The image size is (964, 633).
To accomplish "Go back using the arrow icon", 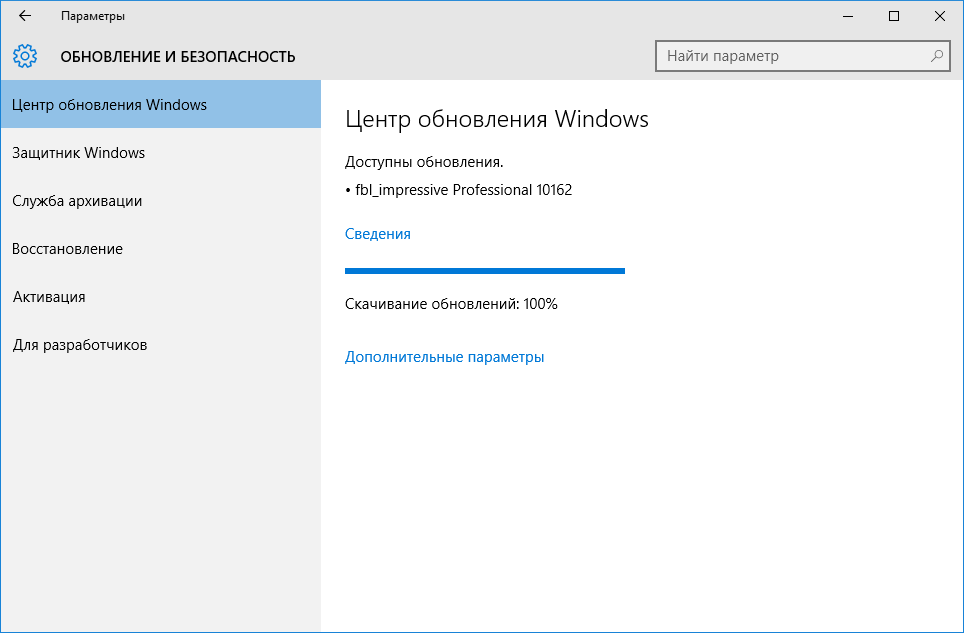I will pos(25,16).
